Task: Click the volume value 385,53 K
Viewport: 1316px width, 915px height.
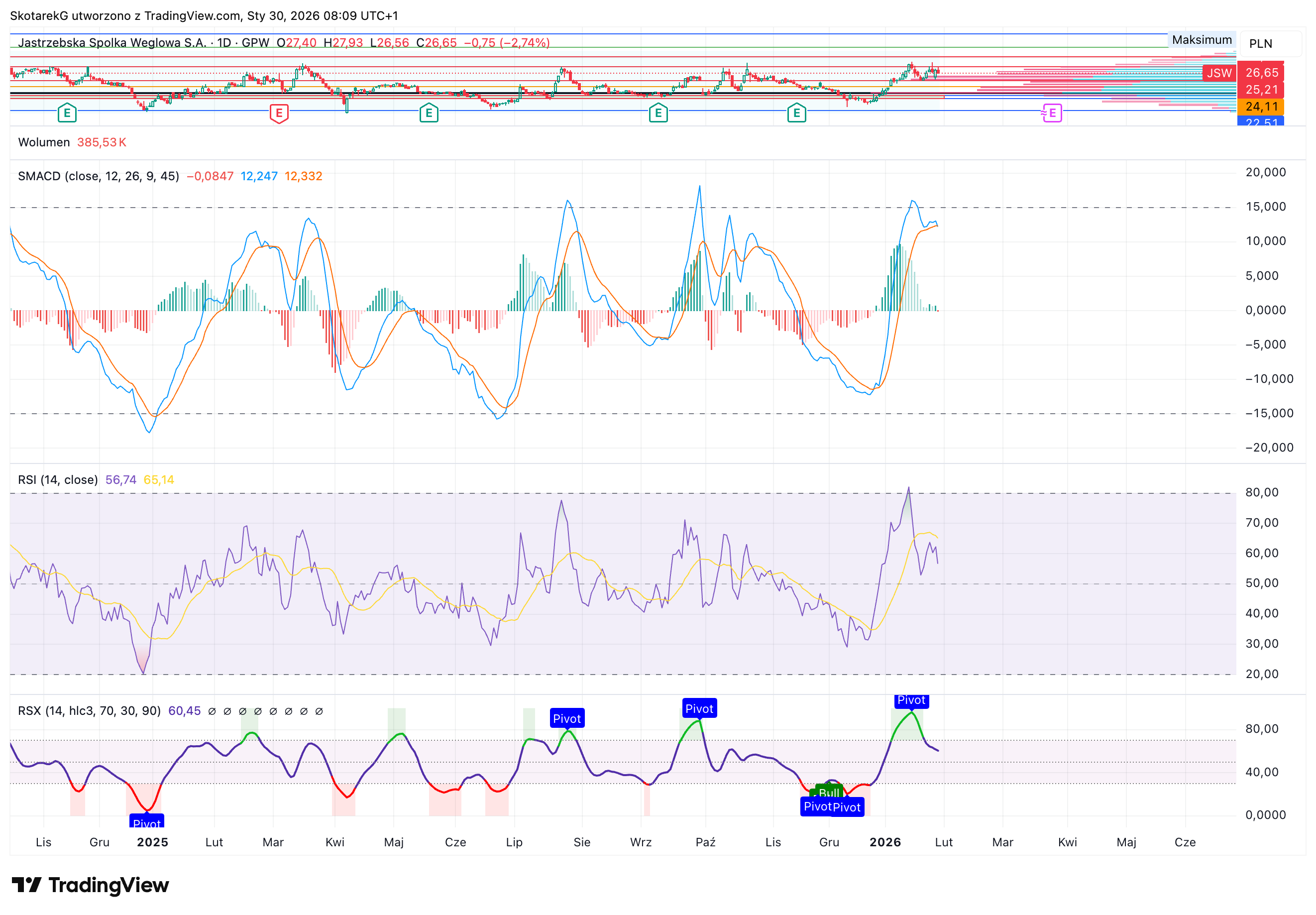Action: pyautogui.click(x=102, y=142)
